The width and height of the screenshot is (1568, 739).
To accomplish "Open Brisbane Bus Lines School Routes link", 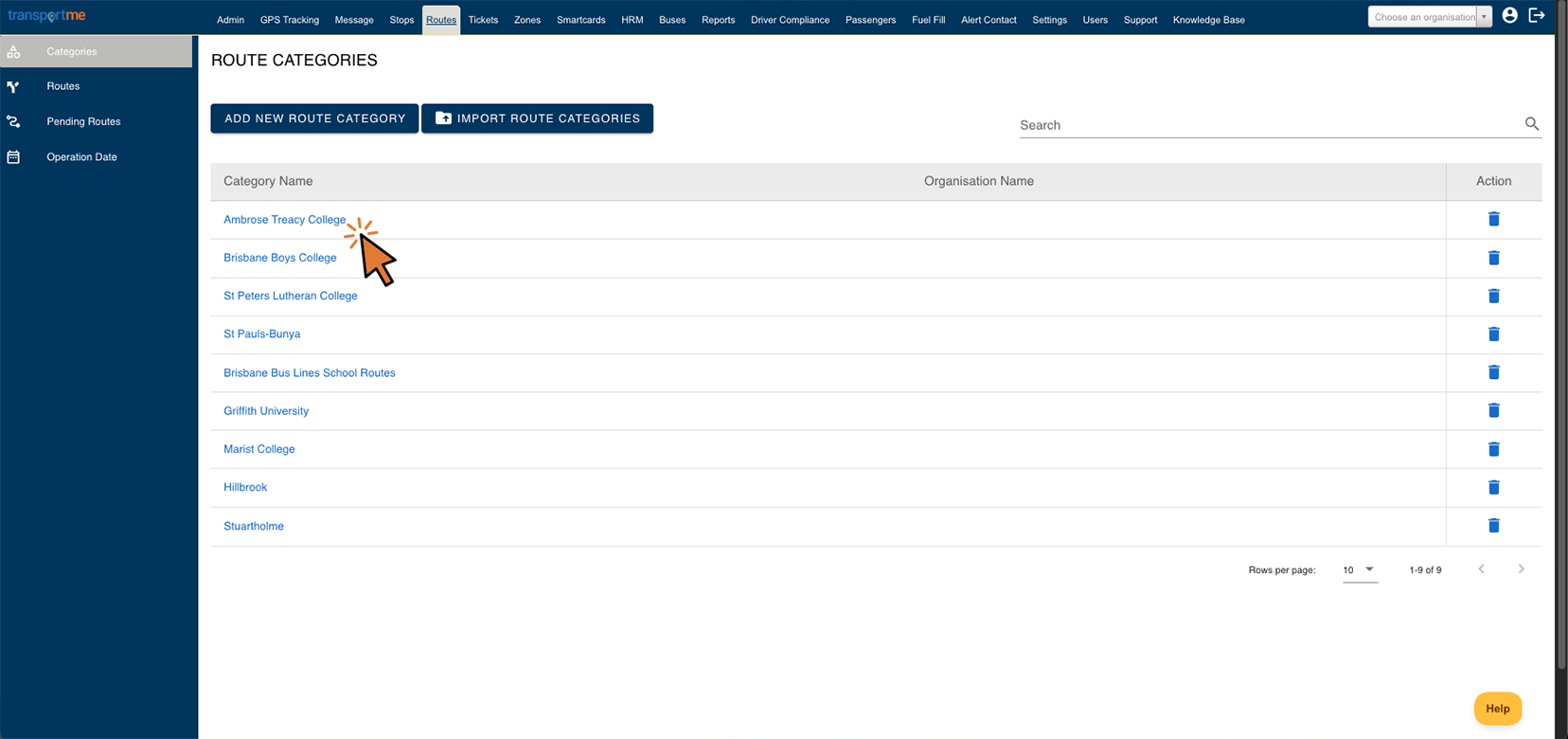I will pos(310,372).
